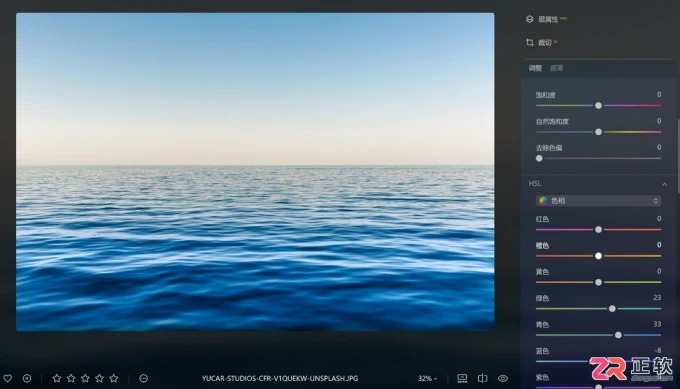Click the 红色 slider label

pos(542,219)
